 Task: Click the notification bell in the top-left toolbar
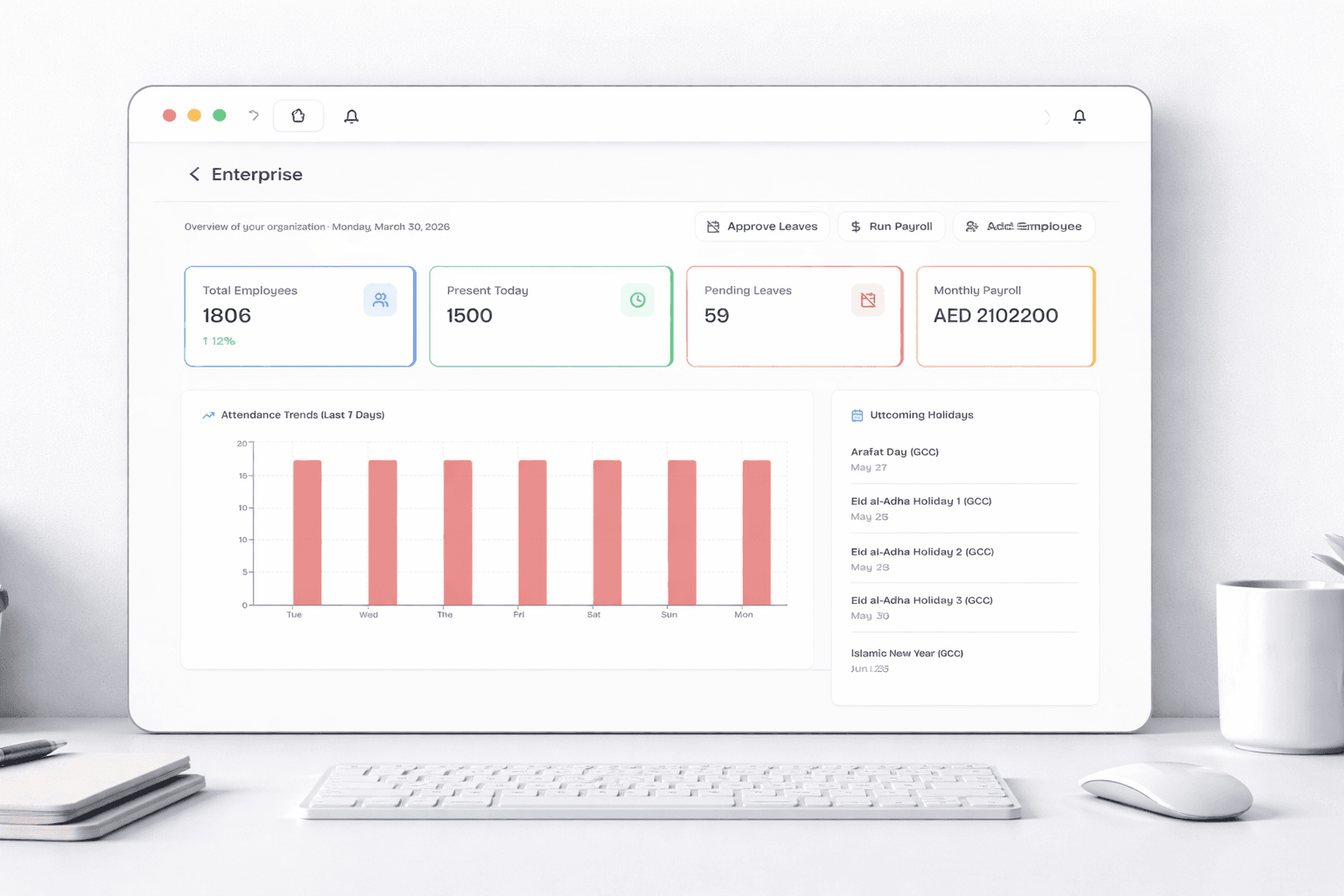(352, 115)
